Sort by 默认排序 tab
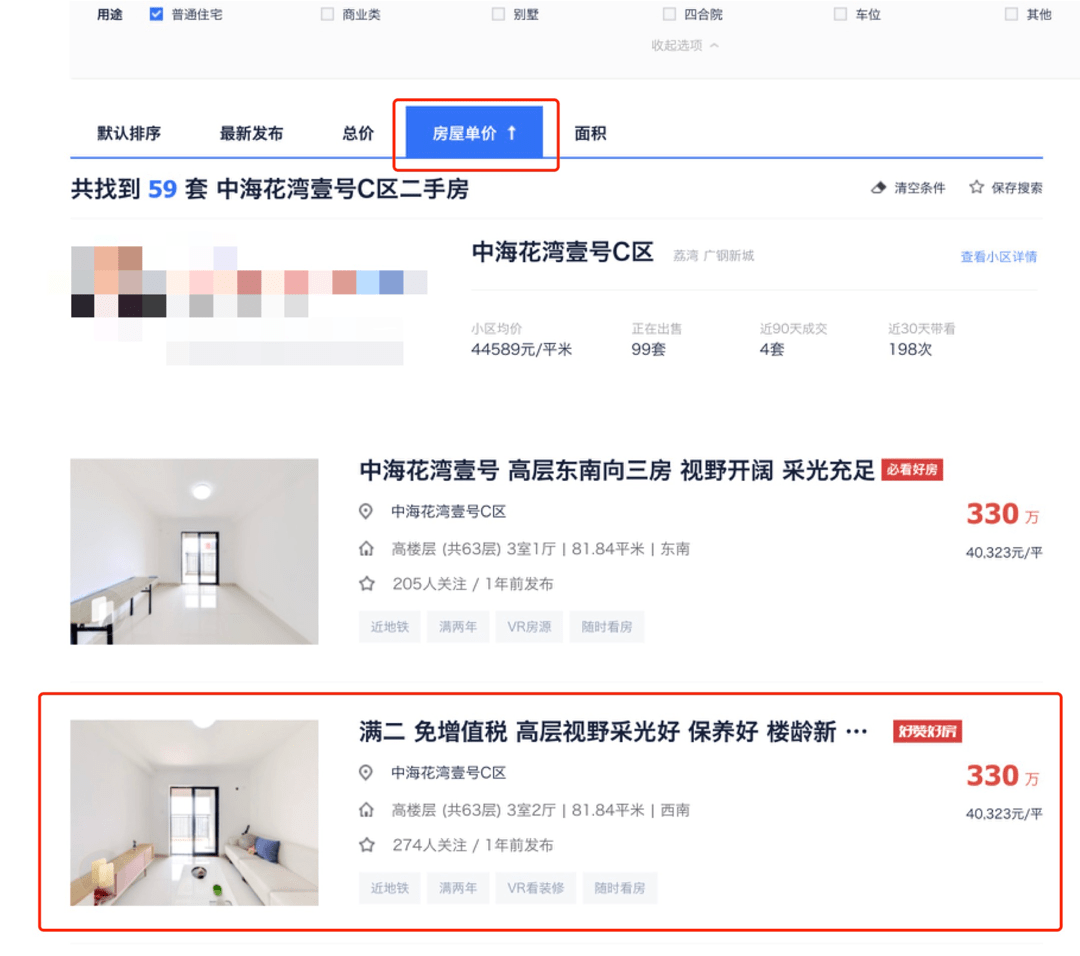This screenshot has height=956, width=1080. (129, 133)
